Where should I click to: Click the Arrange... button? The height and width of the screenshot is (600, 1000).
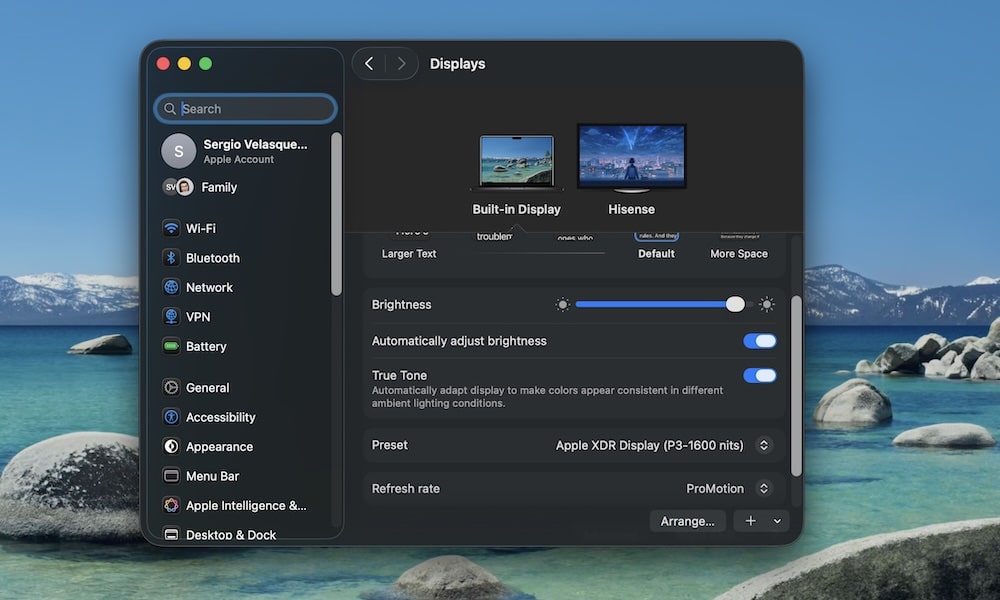[687, 520]
